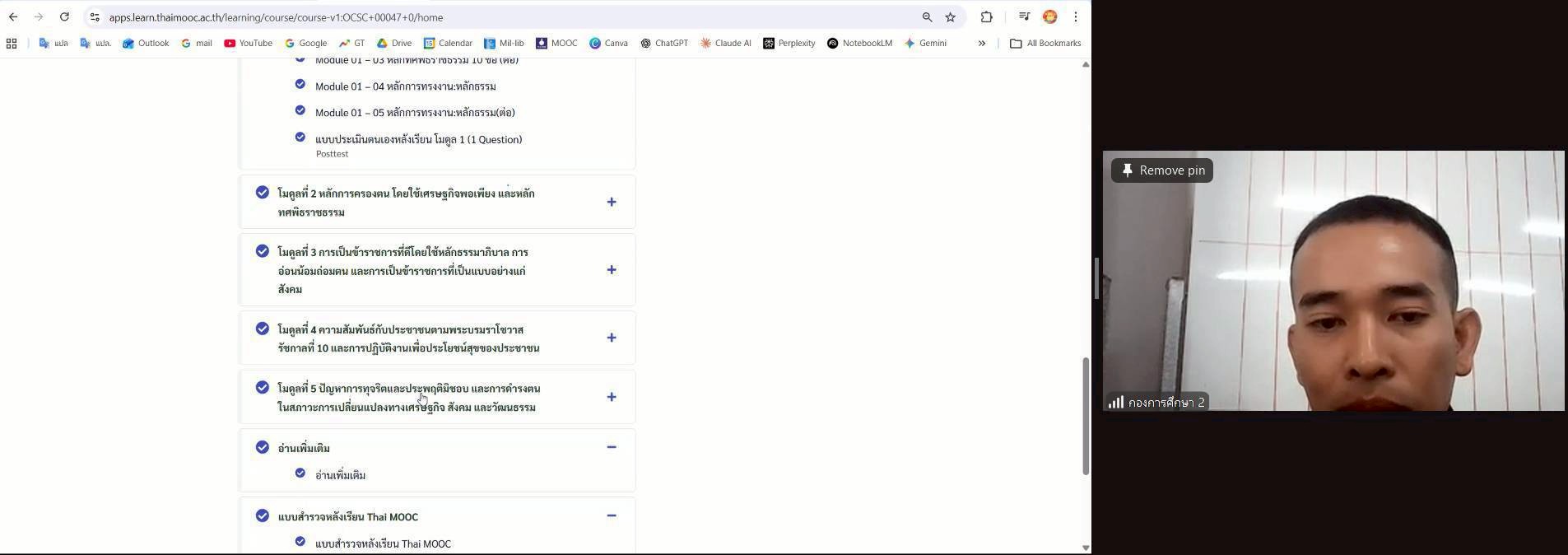Expand โมดูลที่ 3 section with plus icon
Image resolution: width=1568 pixels, height=555 pixels.
pos(612,270)
